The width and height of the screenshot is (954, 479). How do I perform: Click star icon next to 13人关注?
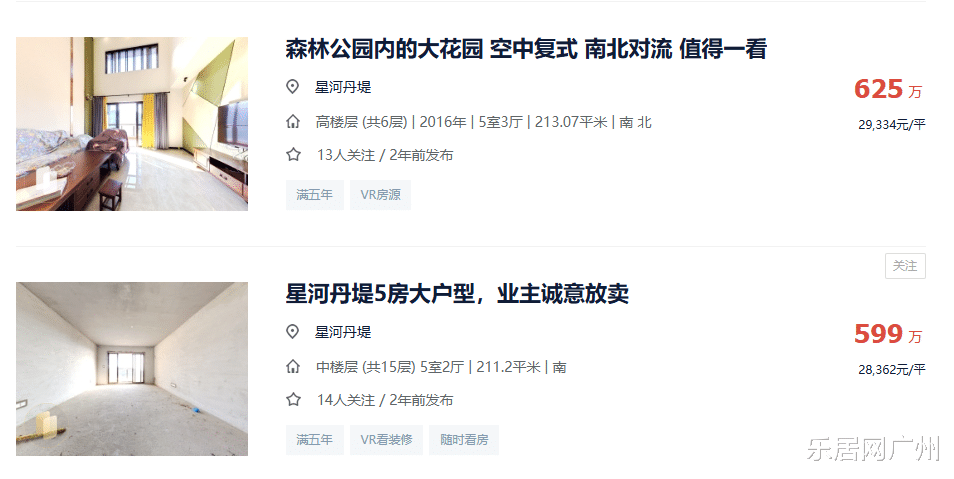(293, 155)
